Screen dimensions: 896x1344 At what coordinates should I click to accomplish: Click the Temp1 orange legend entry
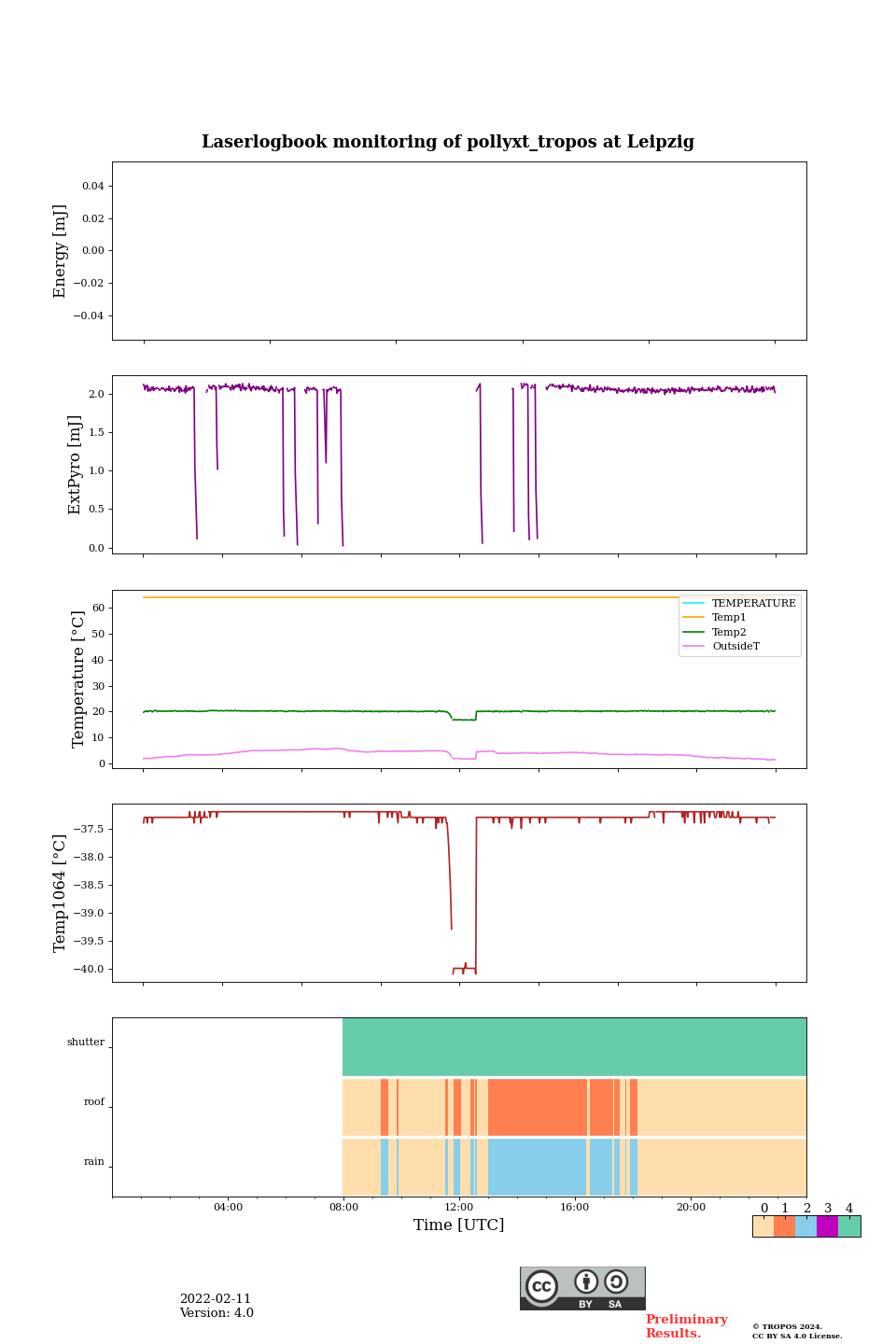click(729, 618)
